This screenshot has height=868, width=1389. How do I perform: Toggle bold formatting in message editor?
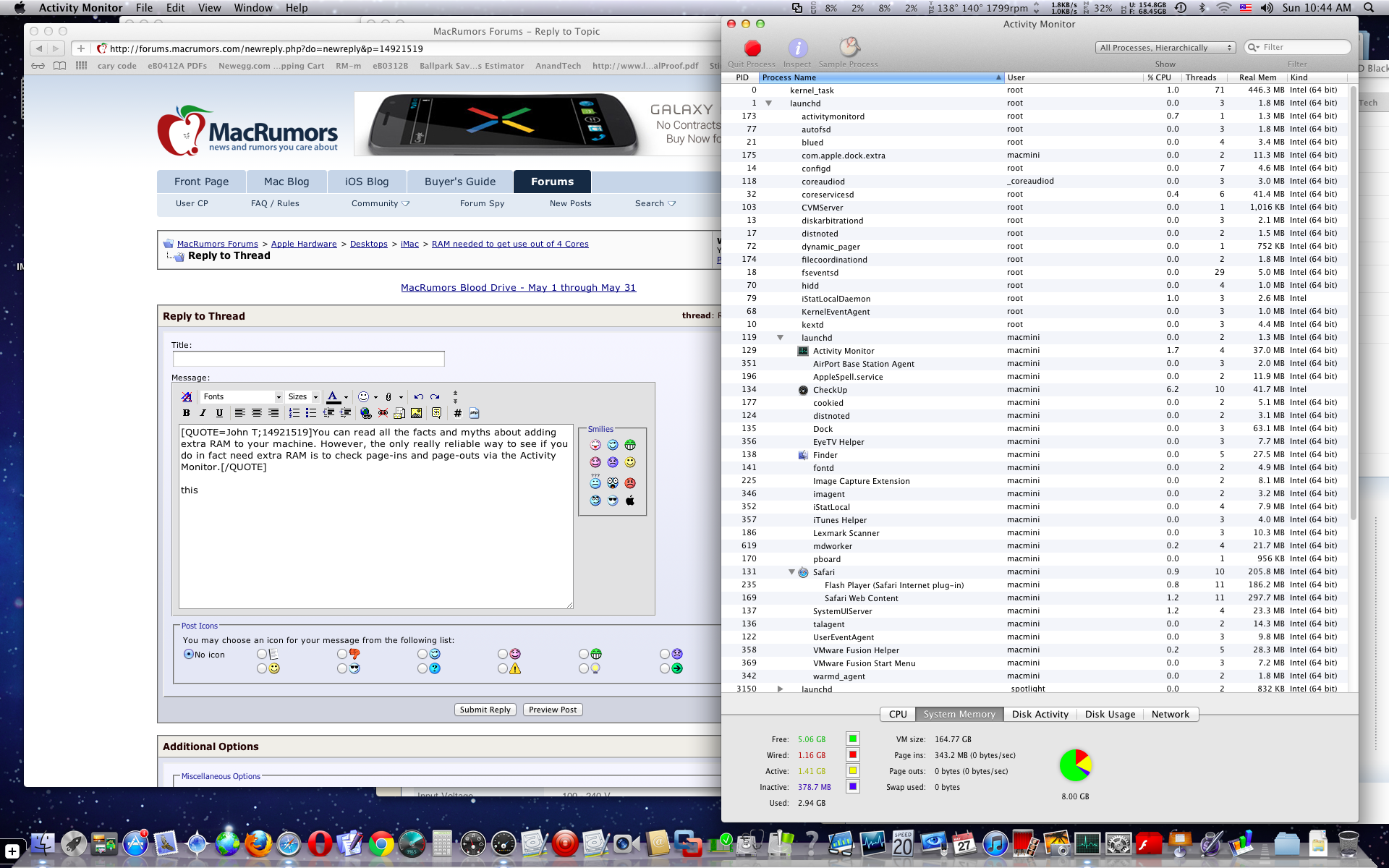[x=186, y=413]
